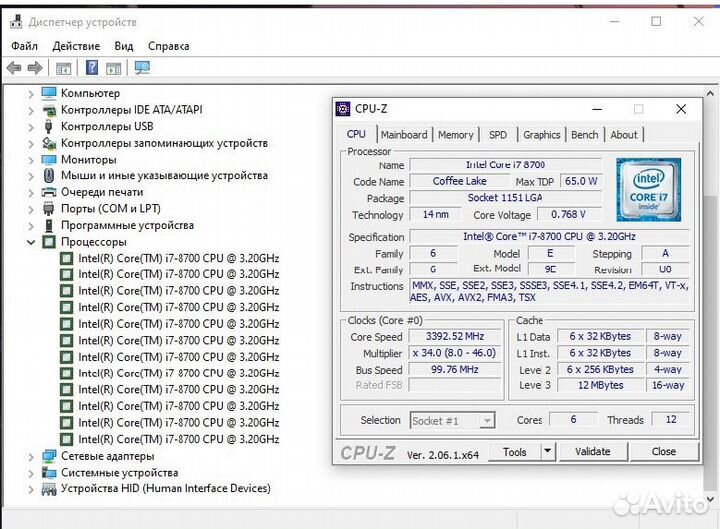Switch to the Mainboard tab in CPU-Z
Screen dimensions: 720x529
(404, 135)
